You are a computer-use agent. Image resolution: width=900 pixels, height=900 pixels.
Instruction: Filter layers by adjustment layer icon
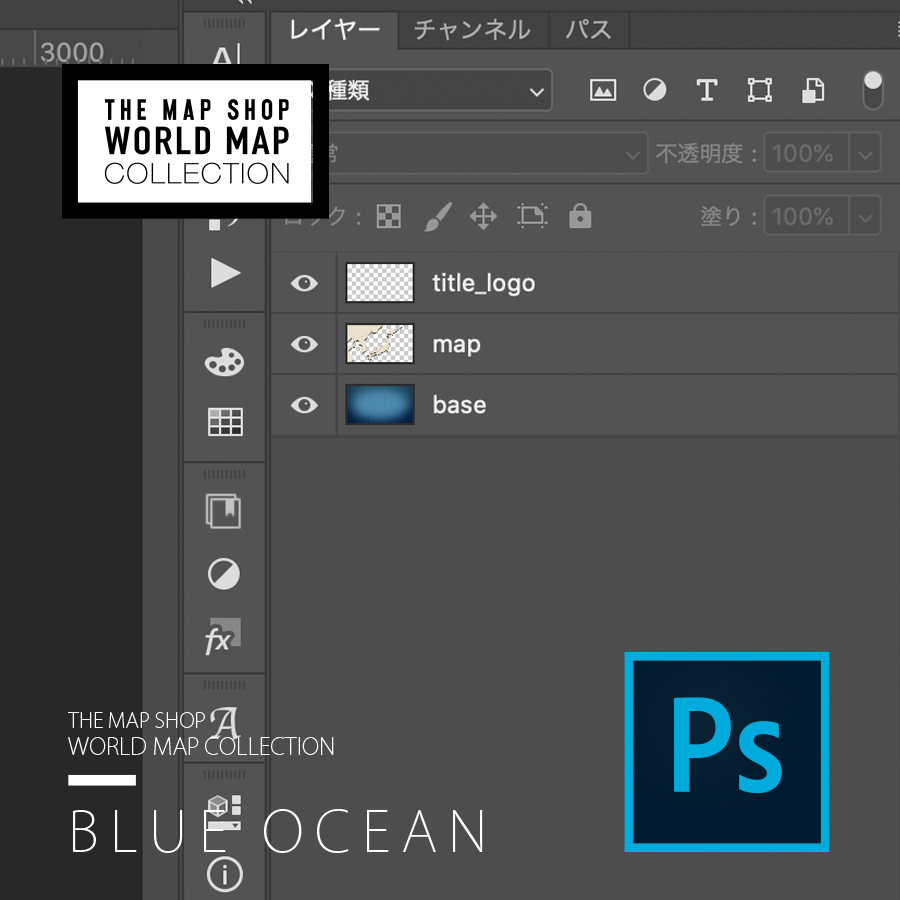(655, 90)
